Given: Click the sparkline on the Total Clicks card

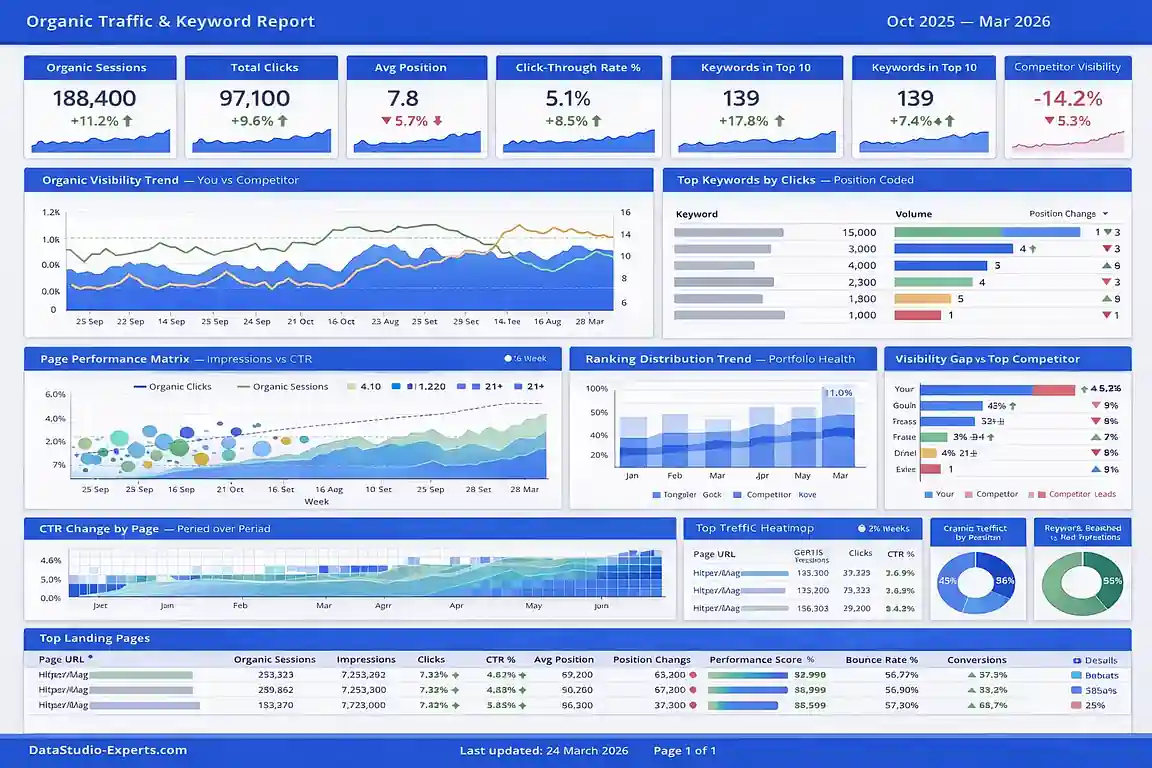Looking at the screenshot, I should point(260,146).
